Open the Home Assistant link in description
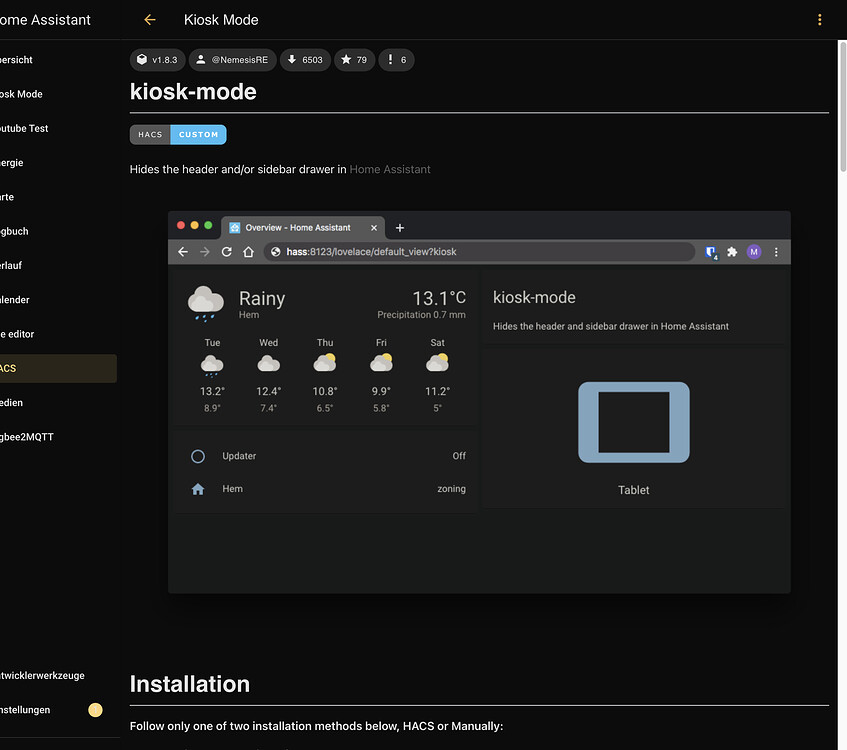The image size is (847, 750). [x=390, y=170]
